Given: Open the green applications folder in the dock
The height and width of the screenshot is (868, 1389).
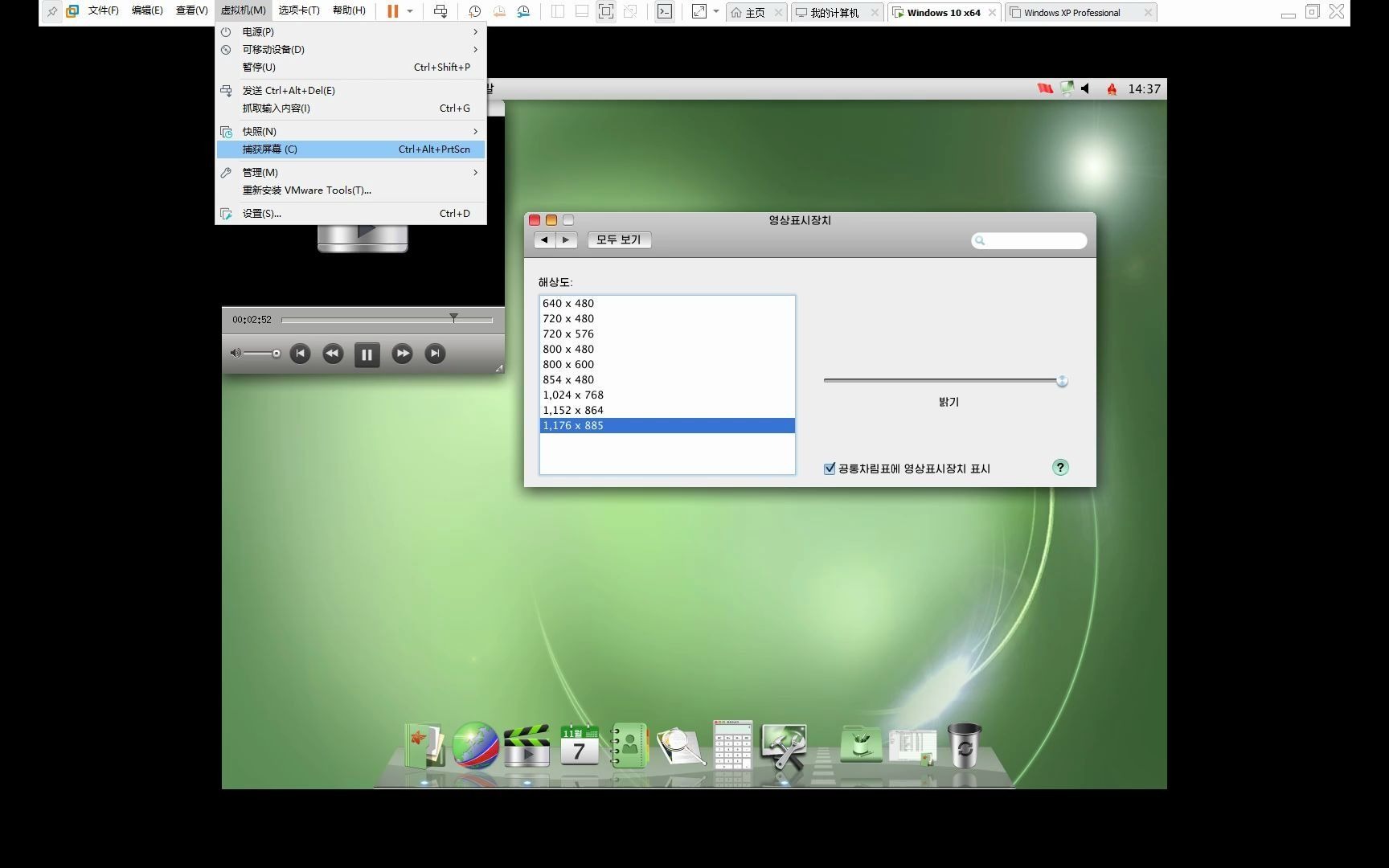Looking at the screenshot, I should [x=861, y=744].
